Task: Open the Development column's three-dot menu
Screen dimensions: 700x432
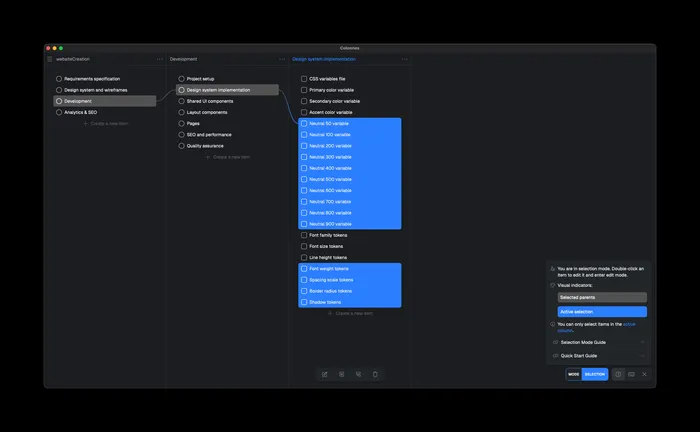Action: coord(282,59)
